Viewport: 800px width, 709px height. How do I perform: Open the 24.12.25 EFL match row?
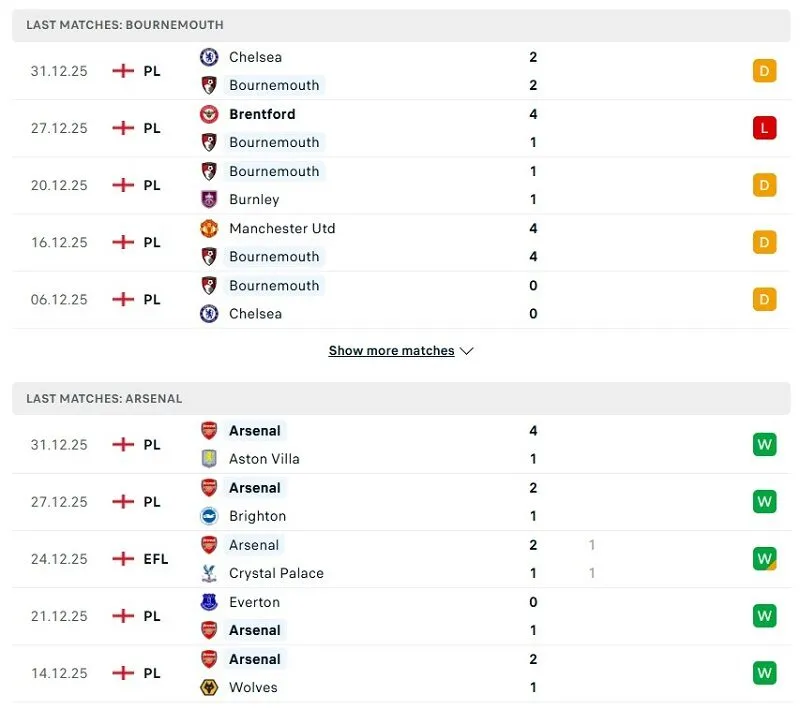401,559
